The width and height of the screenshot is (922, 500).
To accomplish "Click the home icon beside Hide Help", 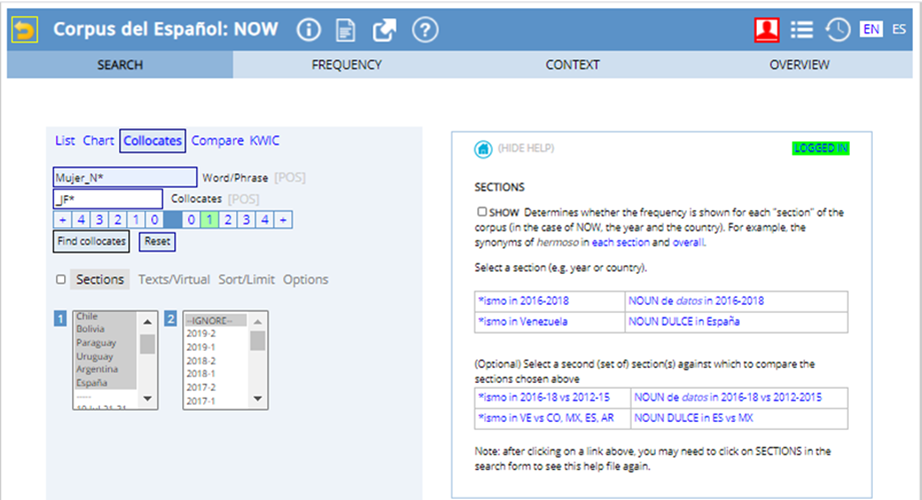I will (483, 149).
